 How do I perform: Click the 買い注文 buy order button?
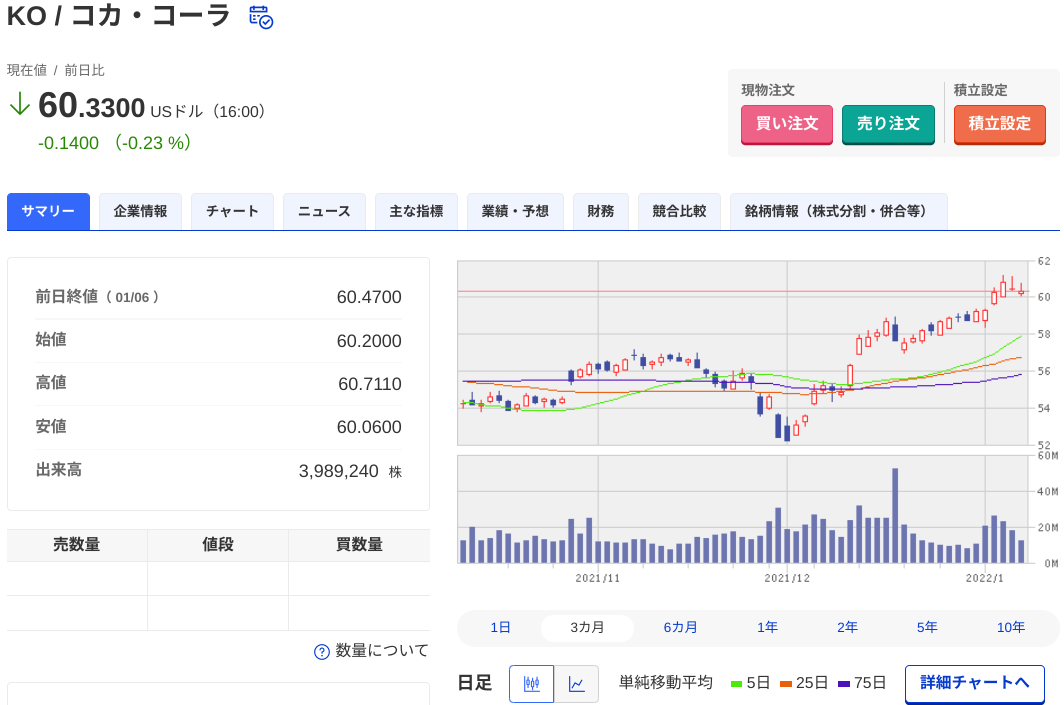[786, 124]
